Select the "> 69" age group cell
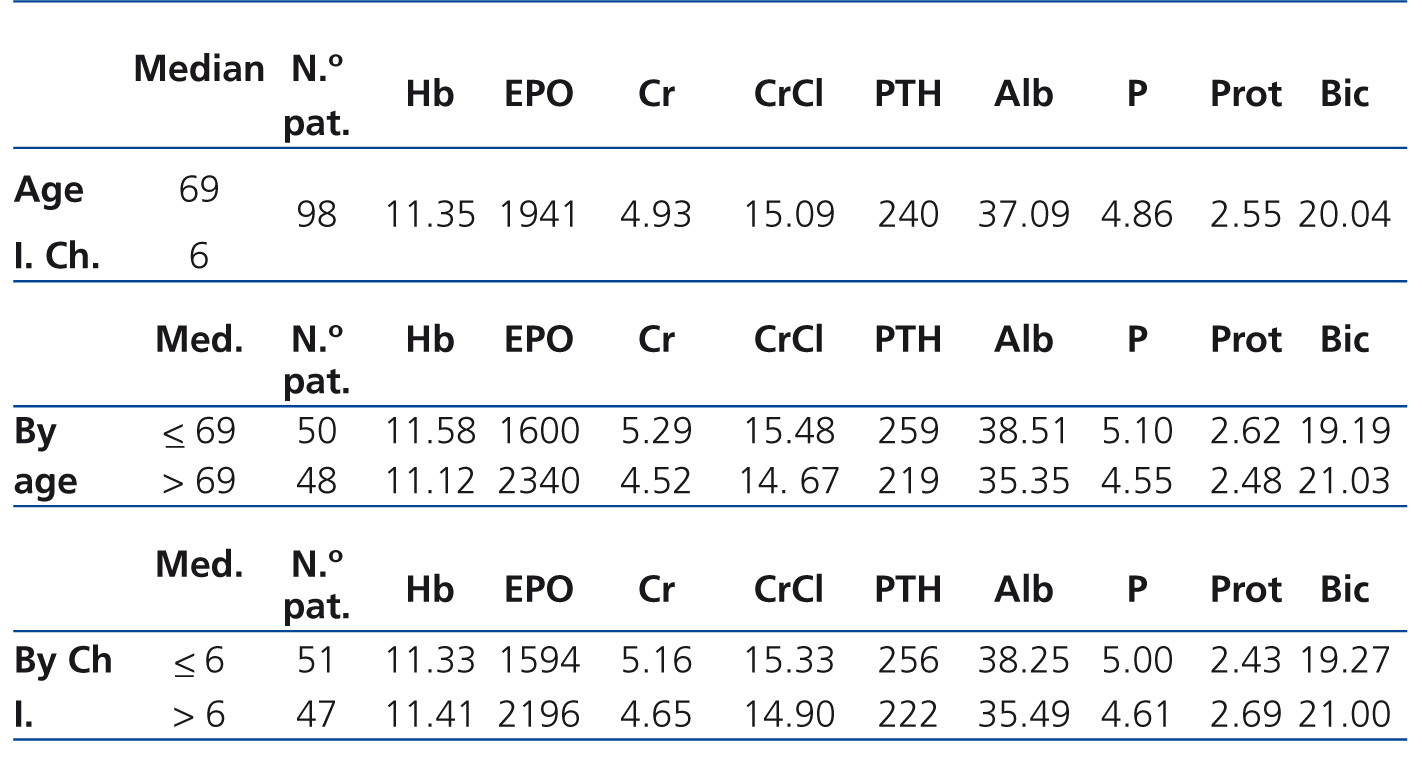1422x761 pixels. pos(199,481)
